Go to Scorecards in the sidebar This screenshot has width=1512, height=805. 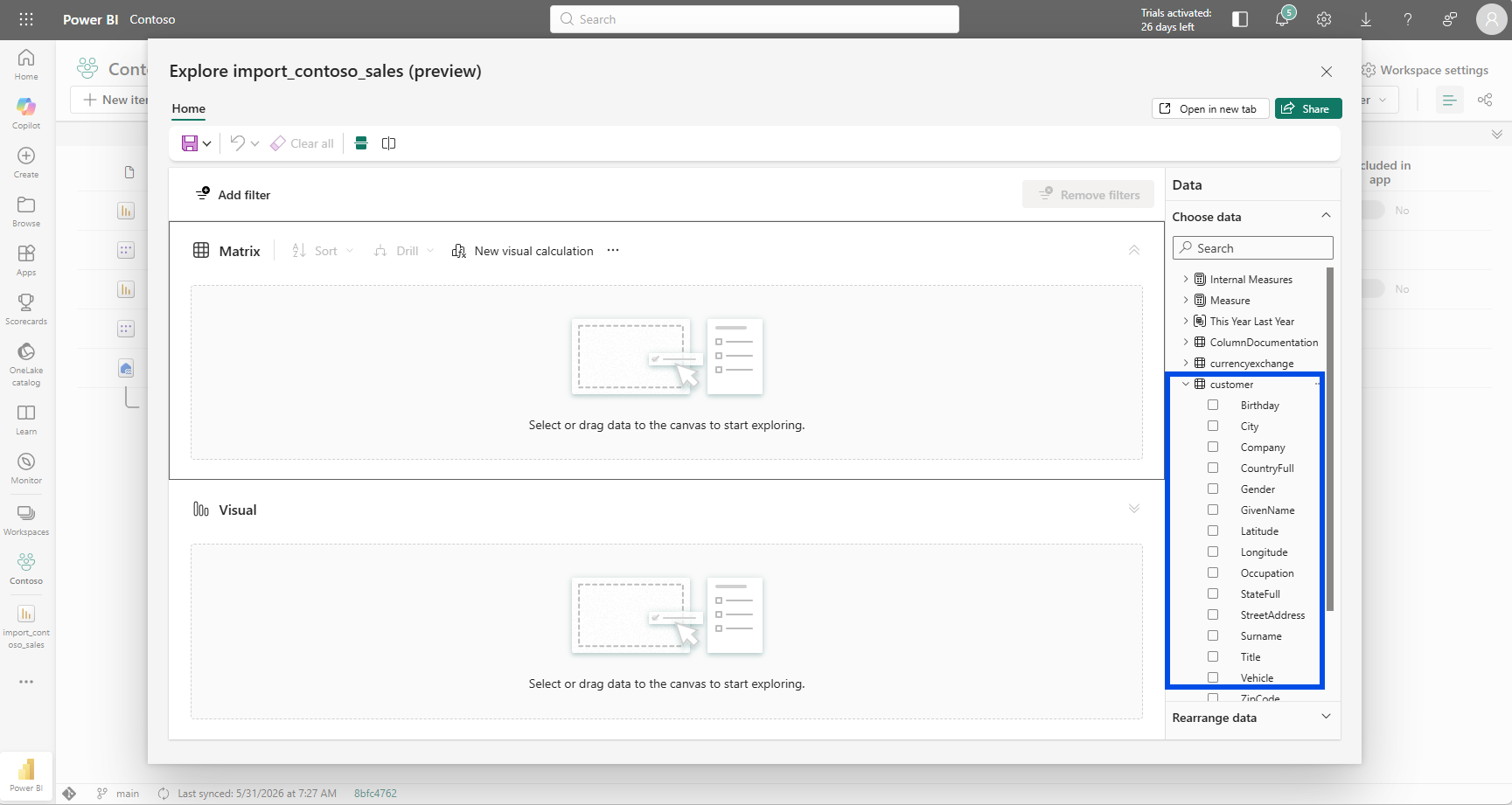pos(26,309)
